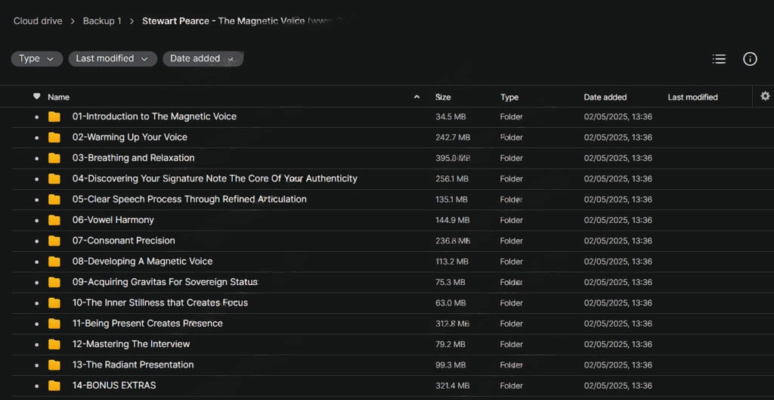The image size is (774, 400).
Task: Switch to list view icon
Action: click(719, 59)
